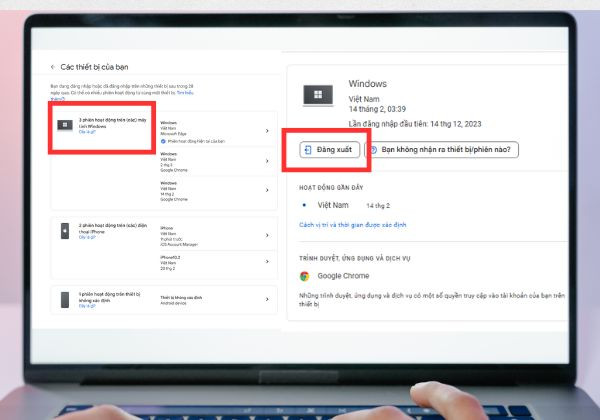Click the unknown Android device phone icon
The image size is (600, 420).
tap(65, 300)
